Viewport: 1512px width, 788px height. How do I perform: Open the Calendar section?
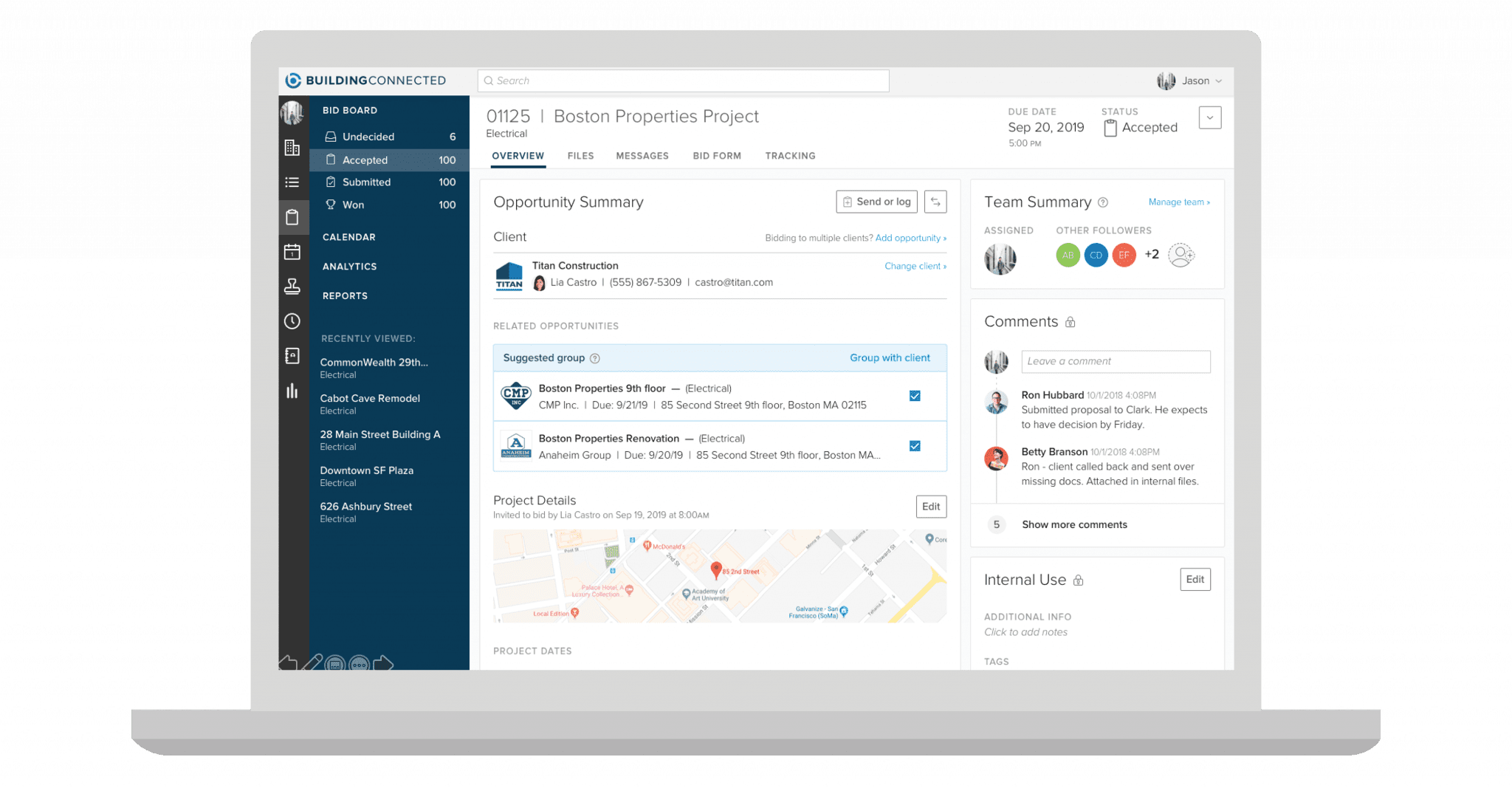348,237
